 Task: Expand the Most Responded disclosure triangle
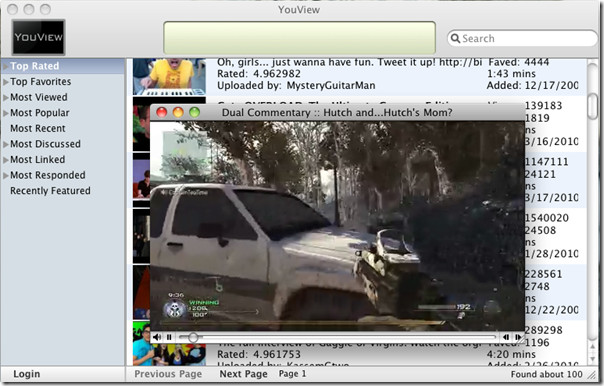(x=5, y=176)
